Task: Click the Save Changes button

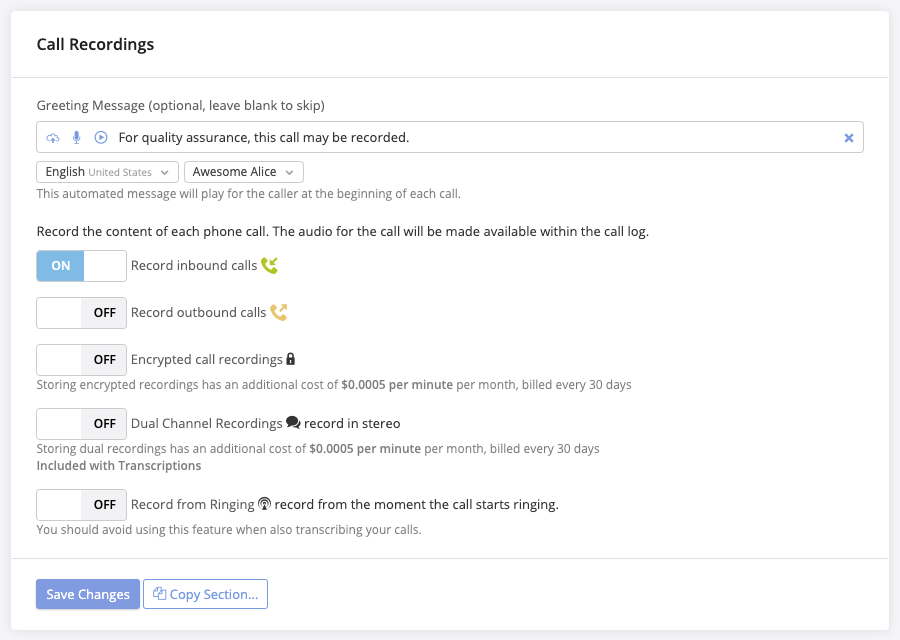Action: (88, 594)
